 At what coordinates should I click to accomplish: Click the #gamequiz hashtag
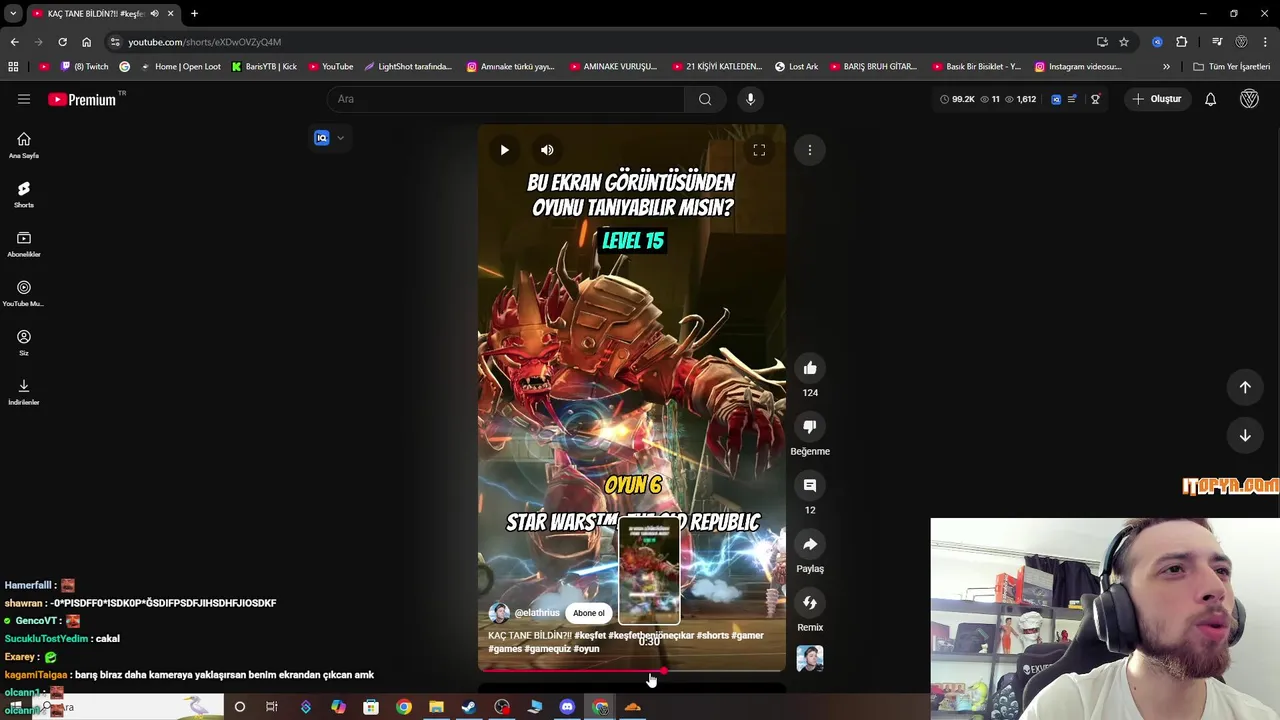(x=546, y=649)
